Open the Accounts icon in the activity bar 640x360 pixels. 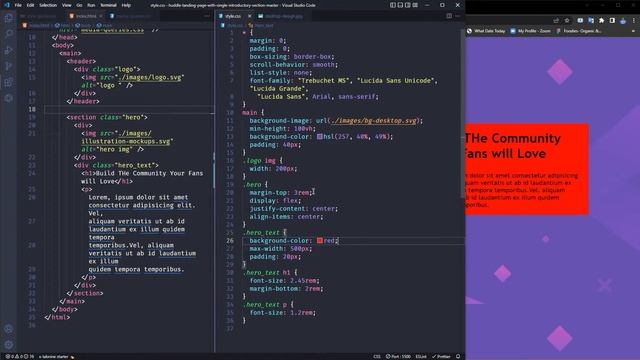click(x=9, y=329)
